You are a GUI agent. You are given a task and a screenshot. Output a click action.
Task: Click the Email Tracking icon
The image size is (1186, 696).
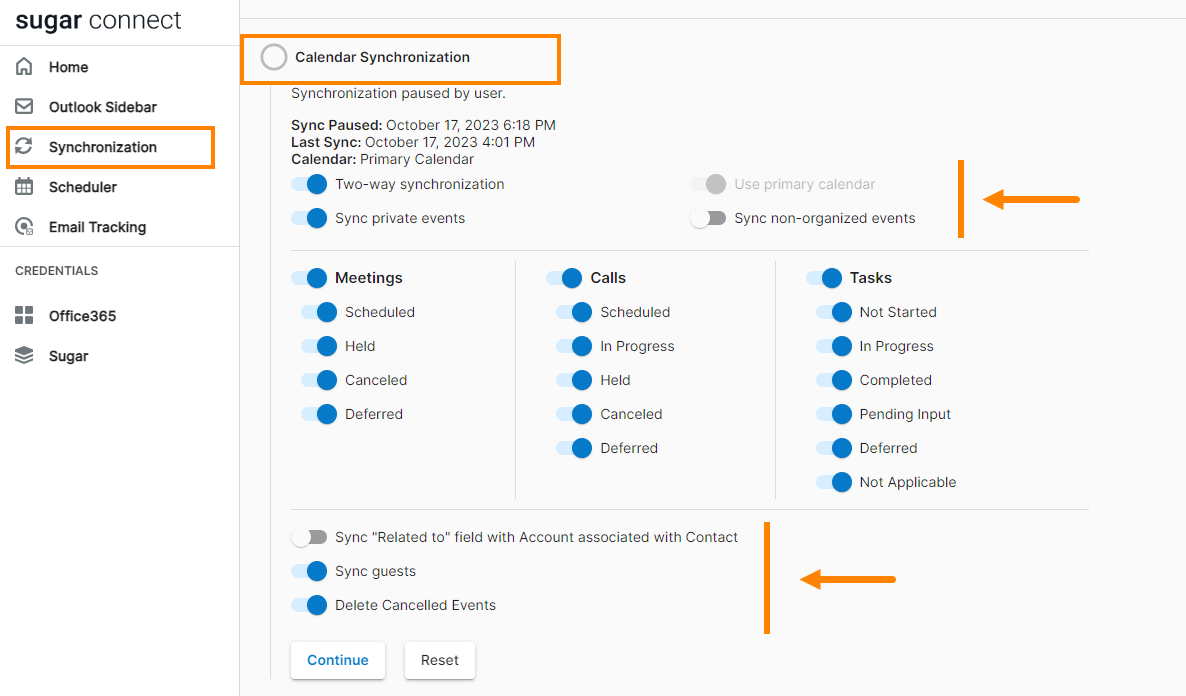point(24,227)
